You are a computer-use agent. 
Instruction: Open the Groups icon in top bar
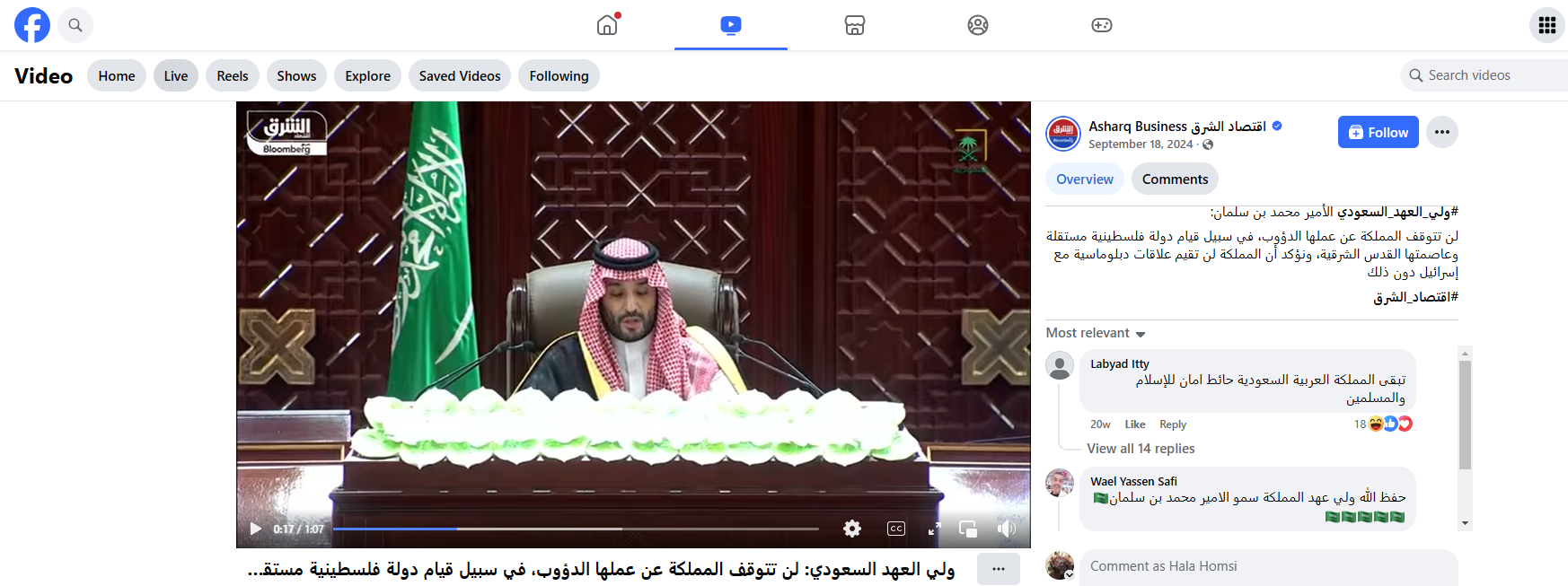click(978, 25)
